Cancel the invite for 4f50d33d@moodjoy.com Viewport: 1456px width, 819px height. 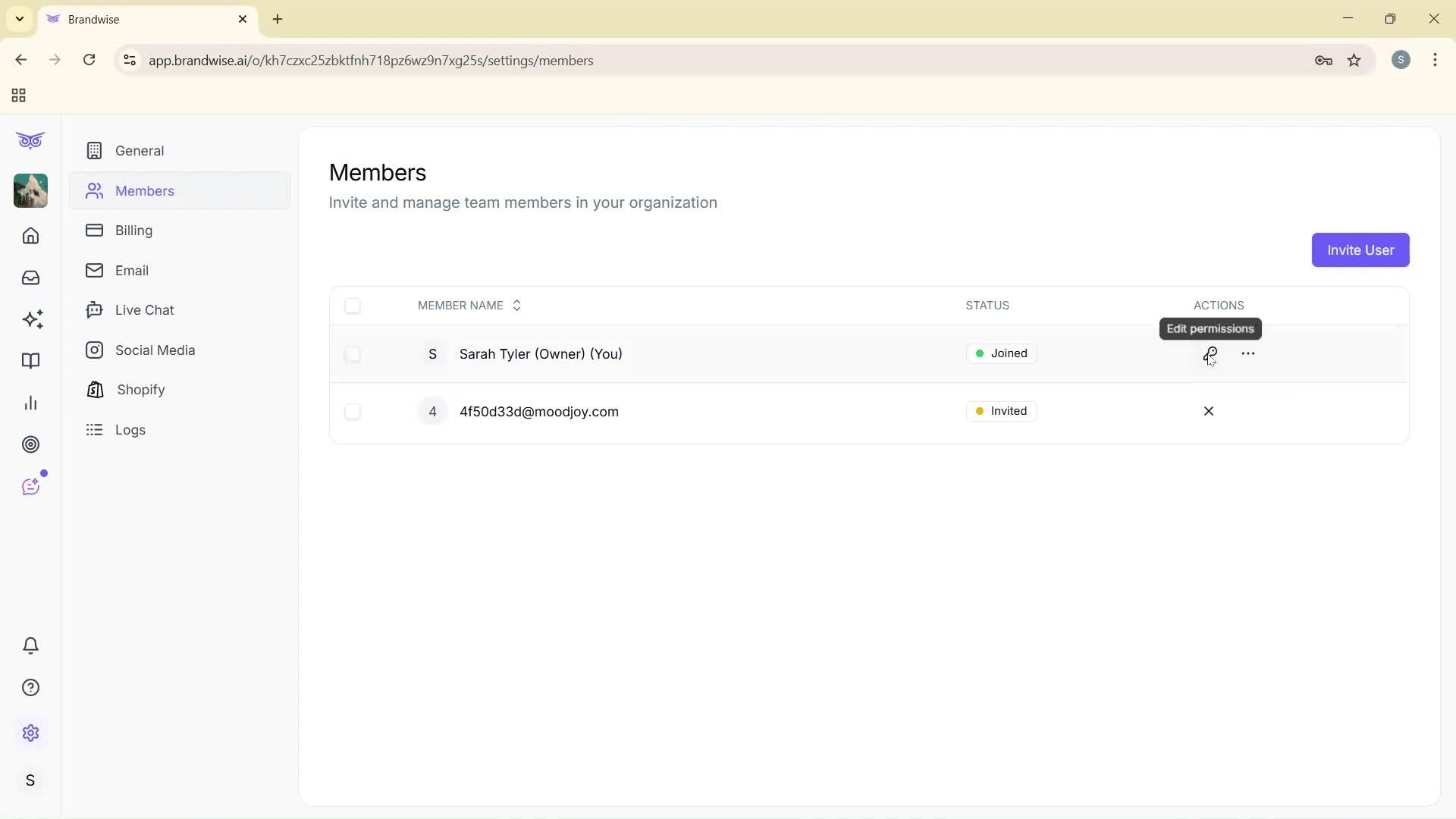click(1209, 411)
